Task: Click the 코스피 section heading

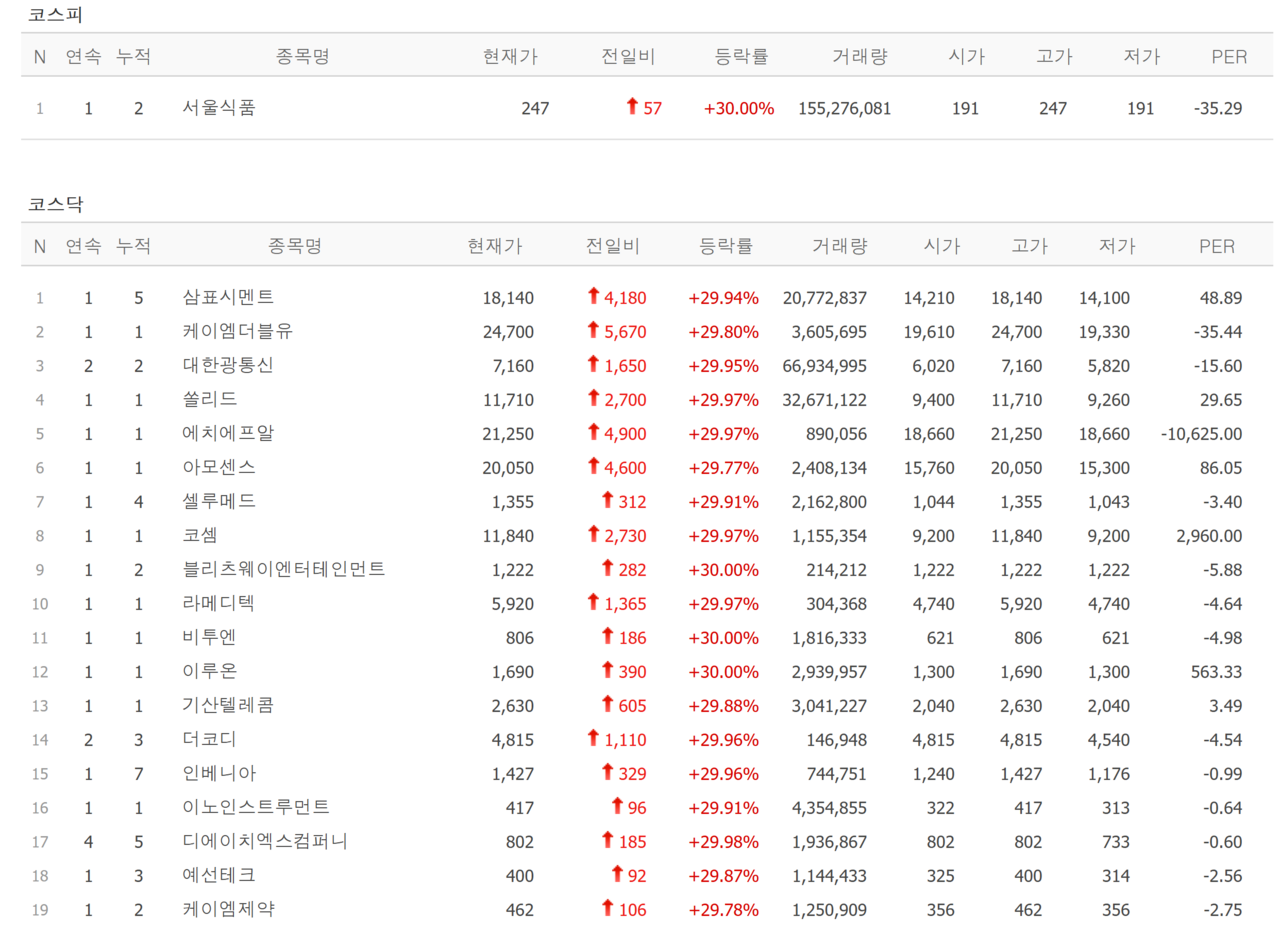Action: tap(56, 15)
